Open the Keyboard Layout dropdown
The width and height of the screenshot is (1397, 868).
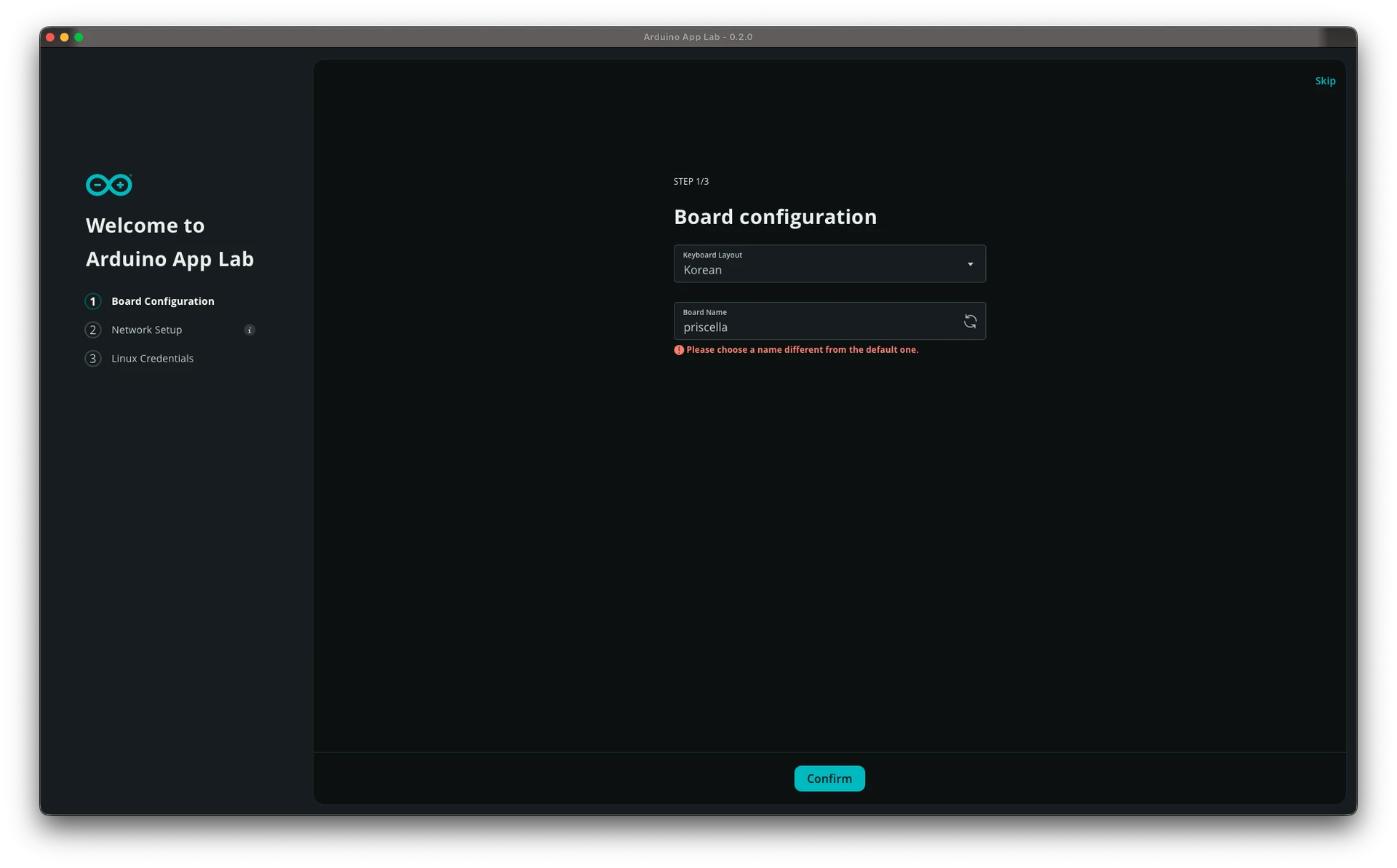point(829,264)
